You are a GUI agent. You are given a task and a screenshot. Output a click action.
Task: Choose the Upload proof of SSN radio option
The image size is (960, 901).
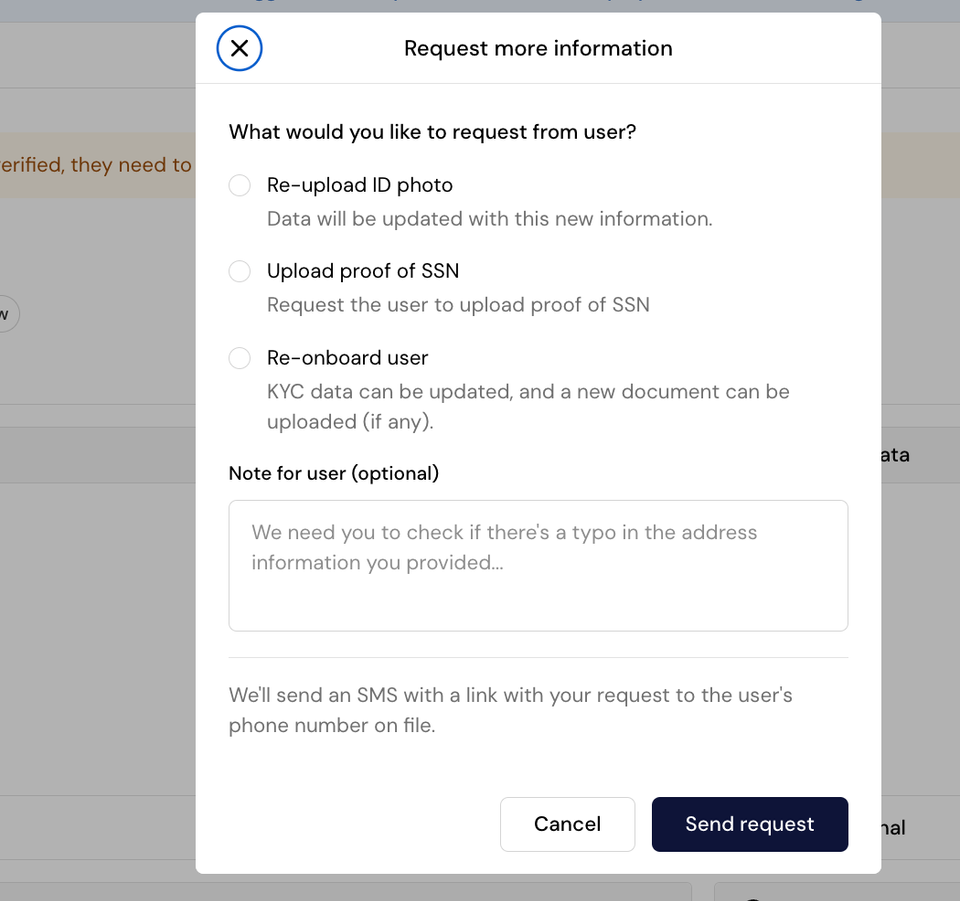point(240,271)
